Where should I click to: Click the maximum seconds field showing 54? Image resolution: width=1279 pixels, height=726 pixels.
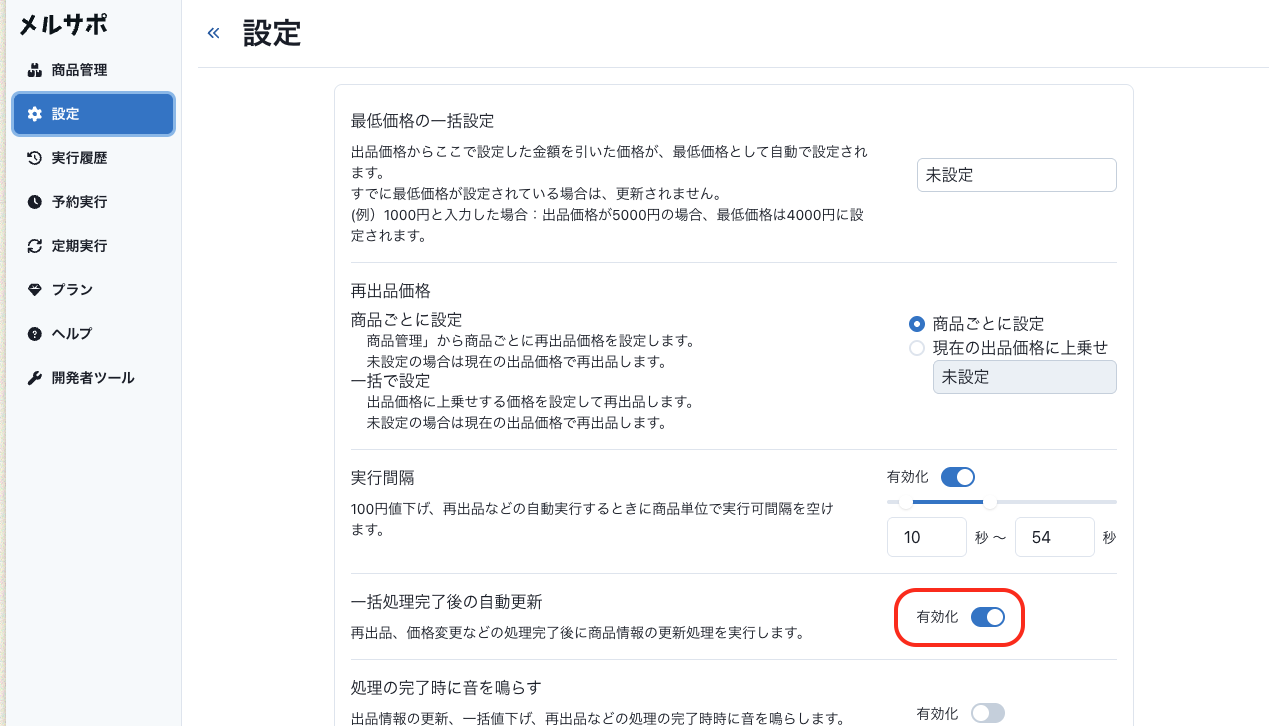(x=1054, y=537)
